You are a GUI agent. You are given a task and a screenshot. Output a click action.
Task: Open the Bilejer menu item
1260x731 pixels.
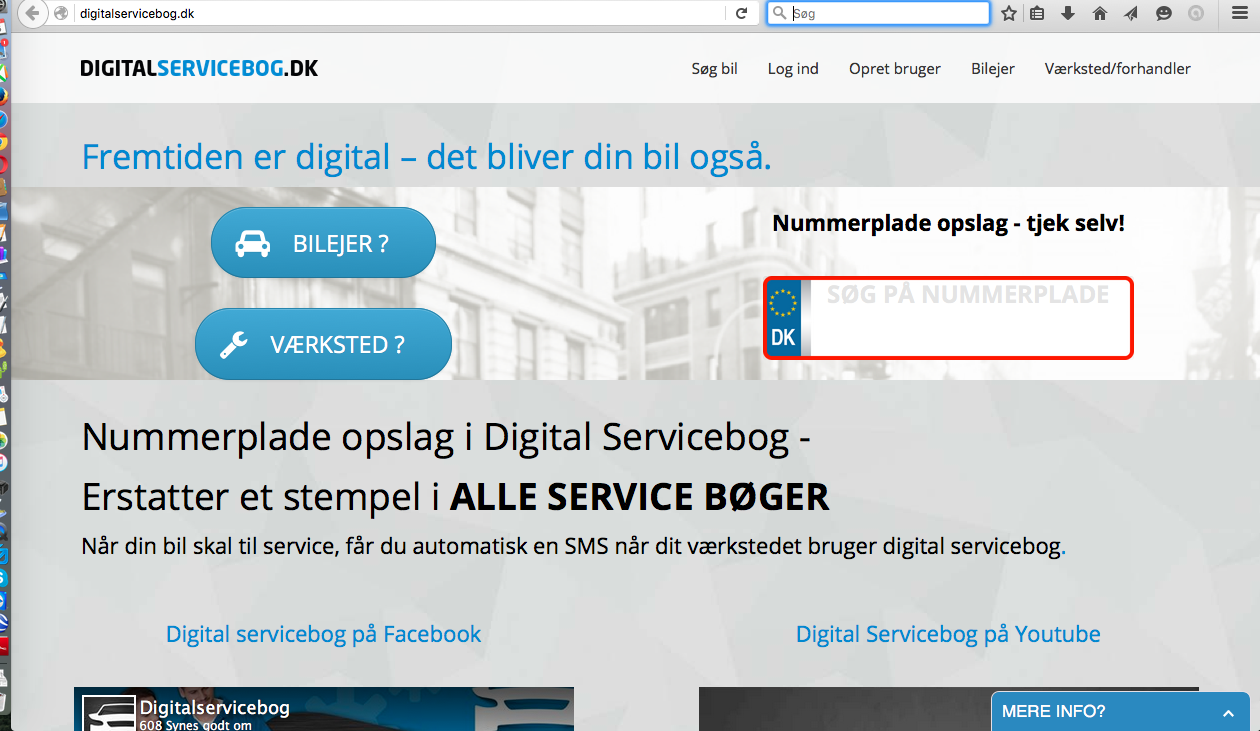click(993, 68)
